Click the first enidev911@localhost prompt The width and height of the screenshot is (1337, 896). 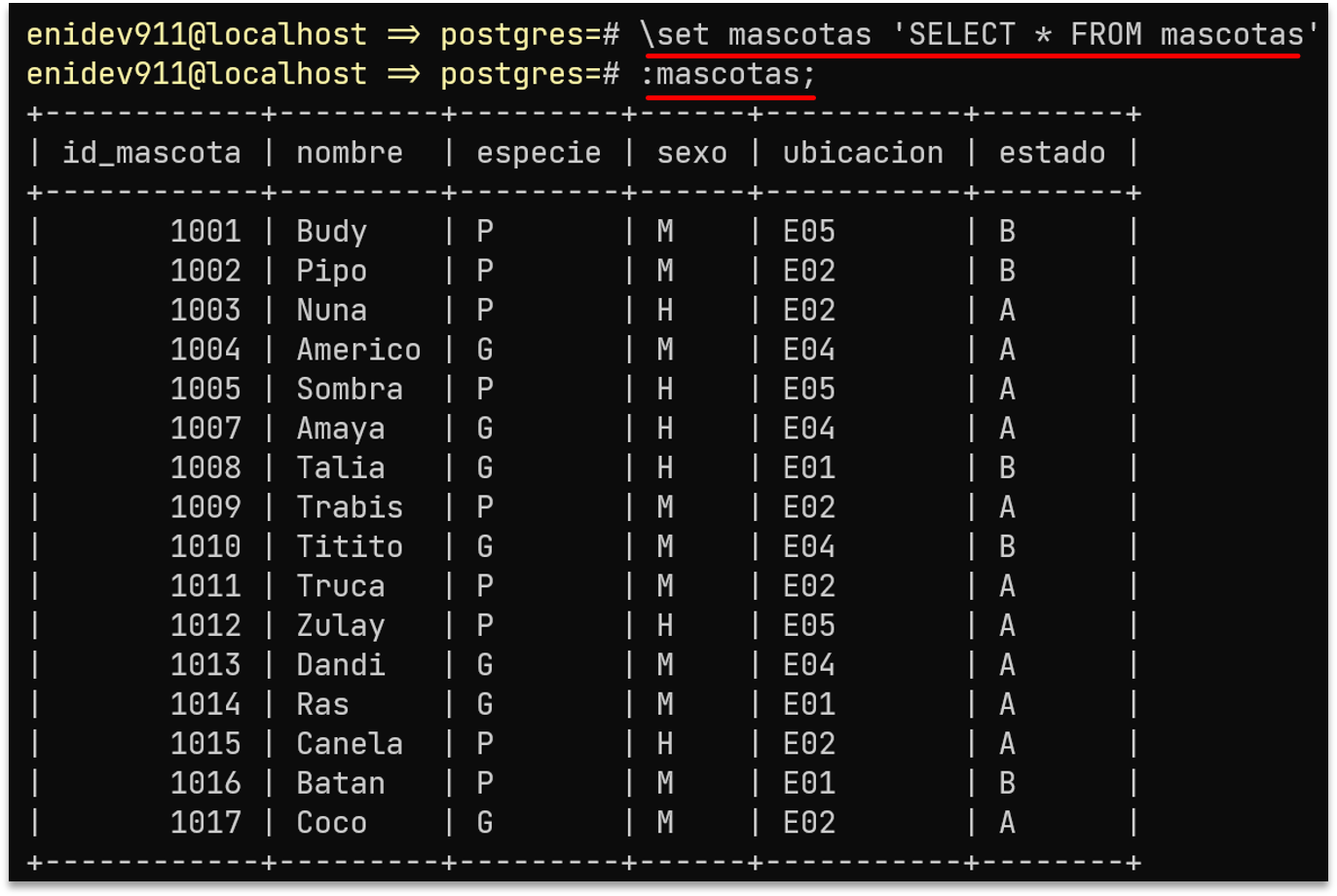(197, 34)
